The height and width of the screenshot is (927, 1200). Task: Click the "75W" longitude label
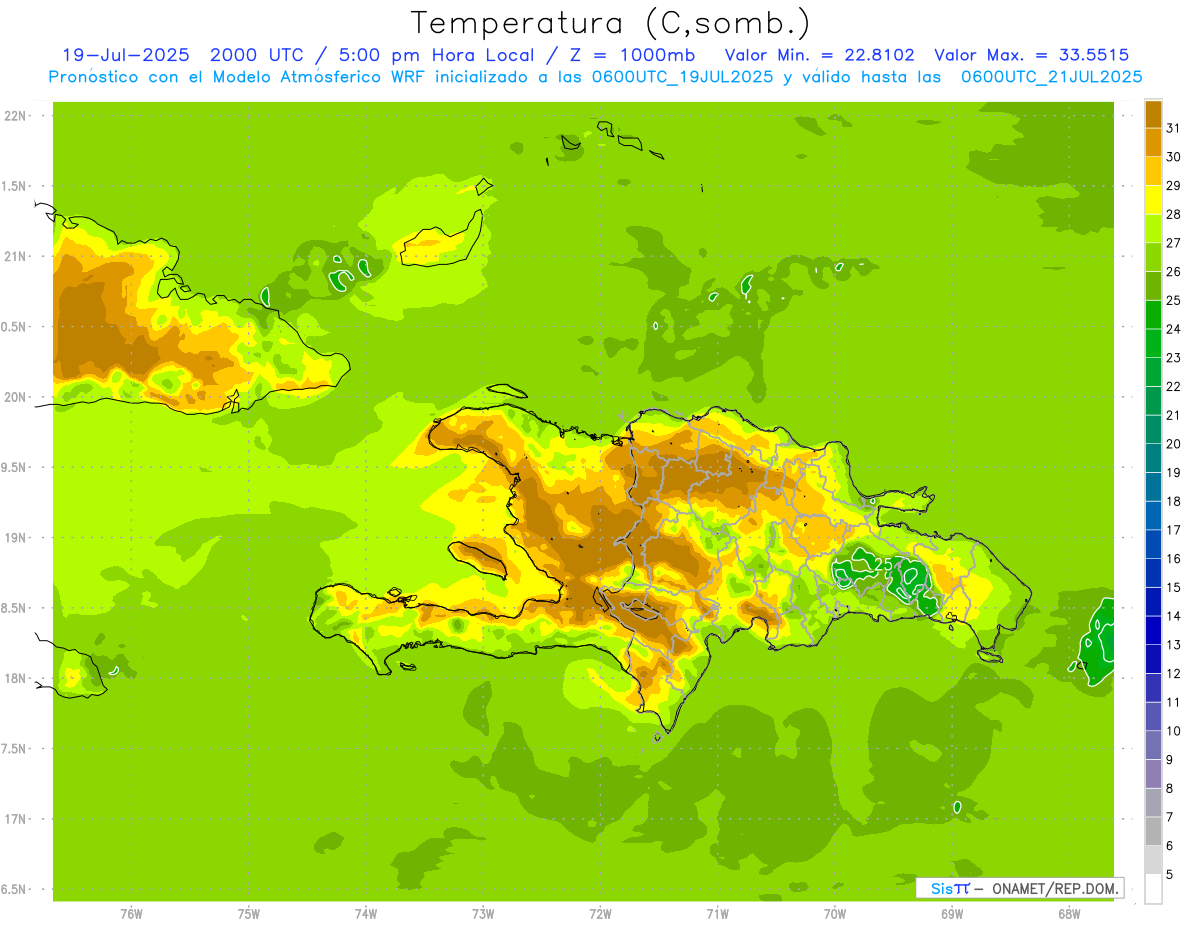coord(248,914)
